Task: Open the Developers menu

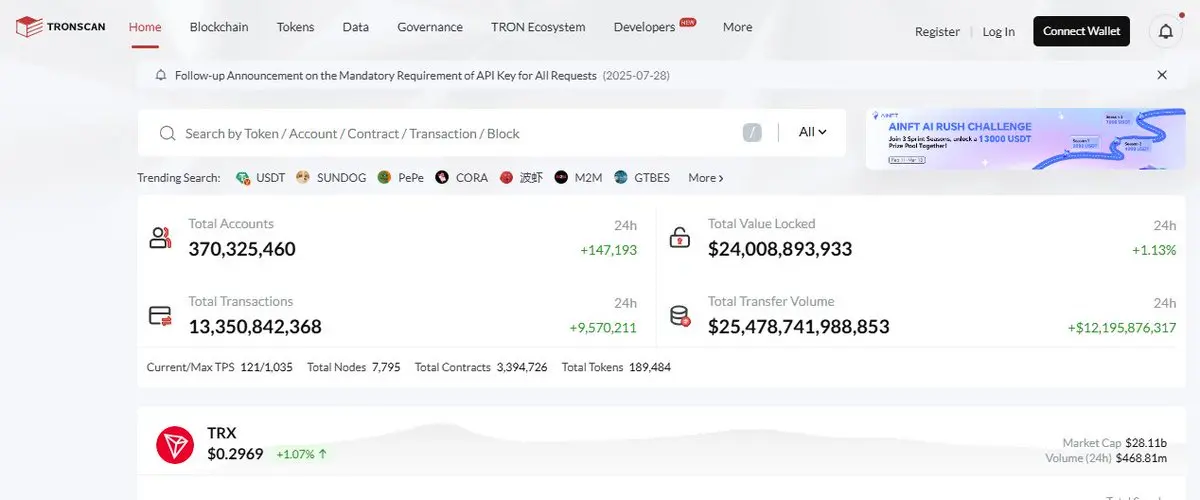Action: point(644,27)
